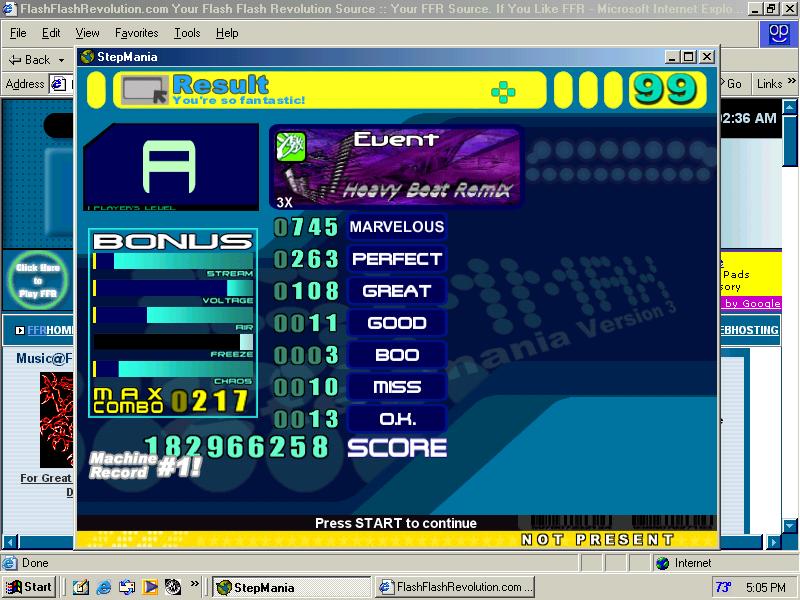Launch Internet Explorer from Quick Launch
The height and width of the screenshot is (600, 800).
104,587
